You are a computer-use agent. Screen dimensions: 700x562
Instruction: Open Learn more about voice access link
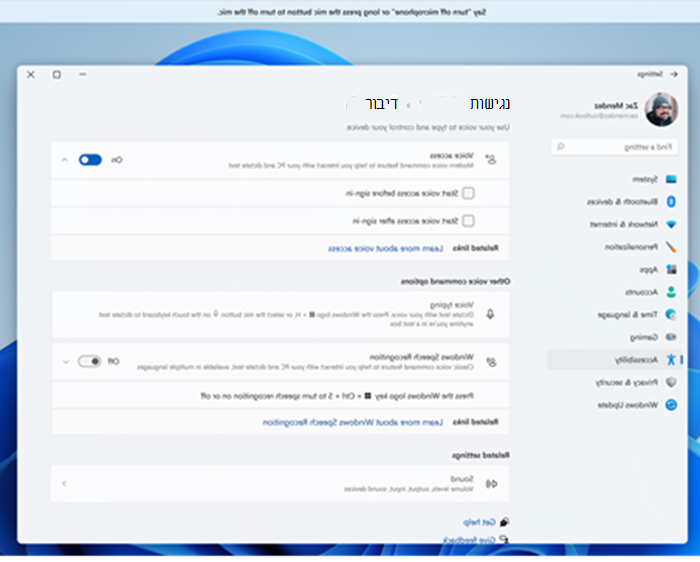click(385, 248)
